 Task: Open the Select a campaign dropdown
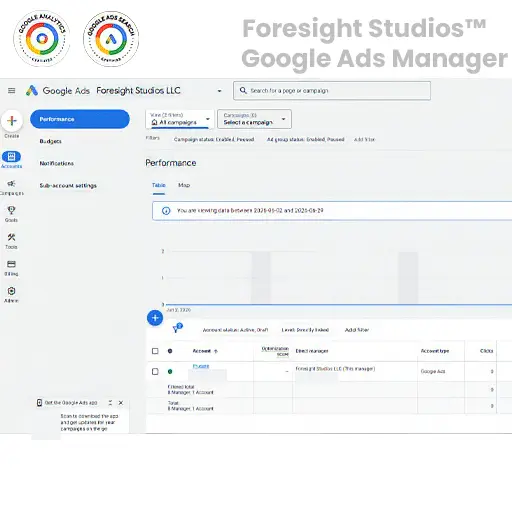pos(254,119)
